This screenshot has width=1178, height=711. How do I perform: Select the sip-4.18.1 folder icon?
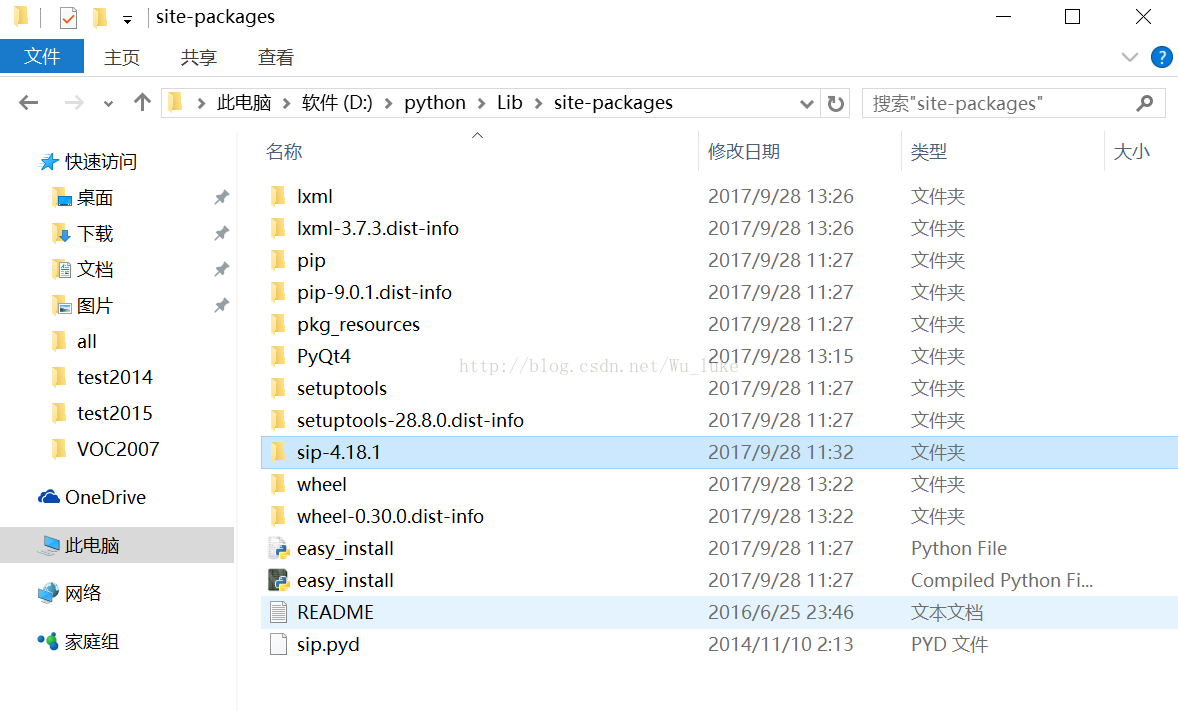(x=278, y=452)
